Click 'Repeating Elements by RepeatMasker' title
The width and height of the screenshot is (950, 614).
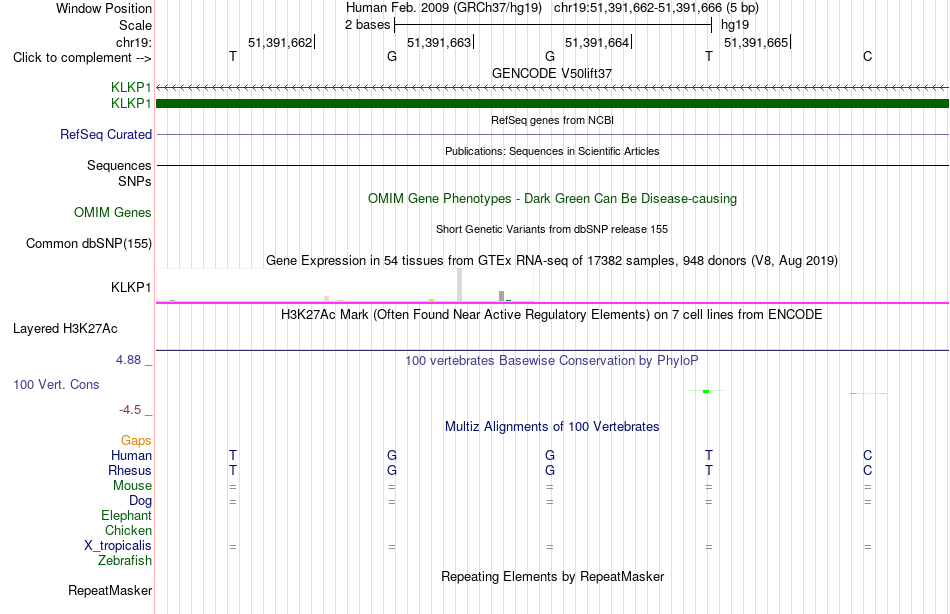[552, 576]
